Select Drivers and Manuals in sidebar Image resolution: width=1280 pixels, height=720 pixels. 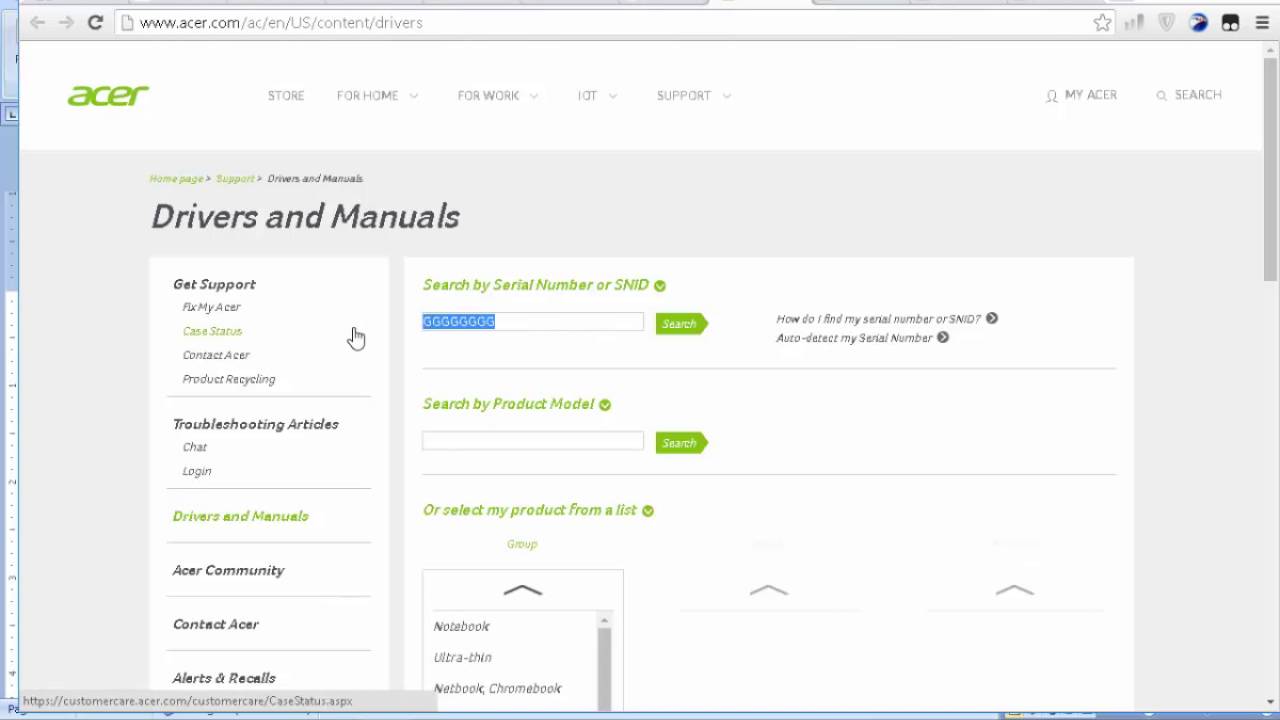point(241,516)
